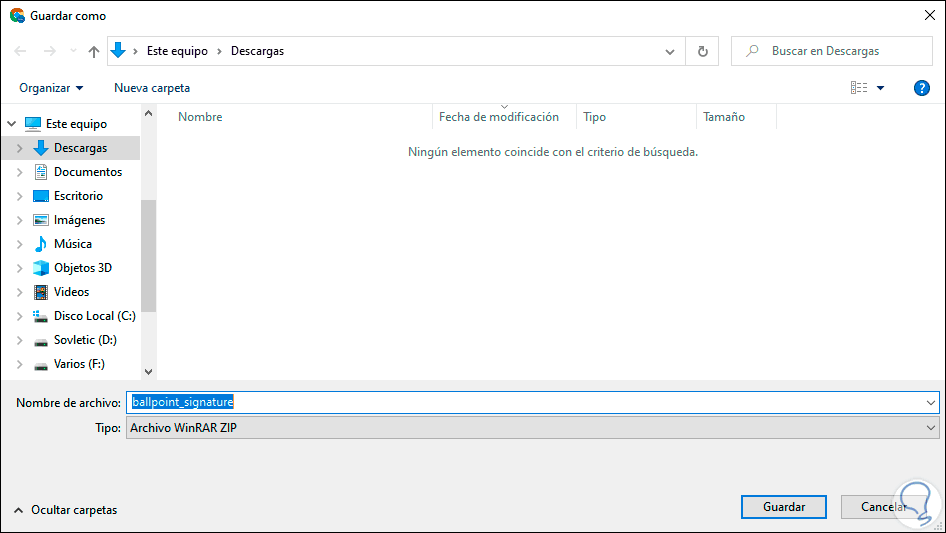946x533 pixels.
Task: Create a new folder with Nueva carpeta
Action: tap(152, 88)
